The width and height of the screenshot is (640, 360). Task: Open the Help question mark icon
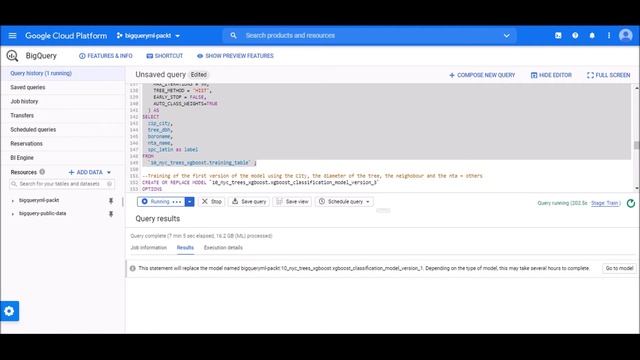(x=575, y=36)
